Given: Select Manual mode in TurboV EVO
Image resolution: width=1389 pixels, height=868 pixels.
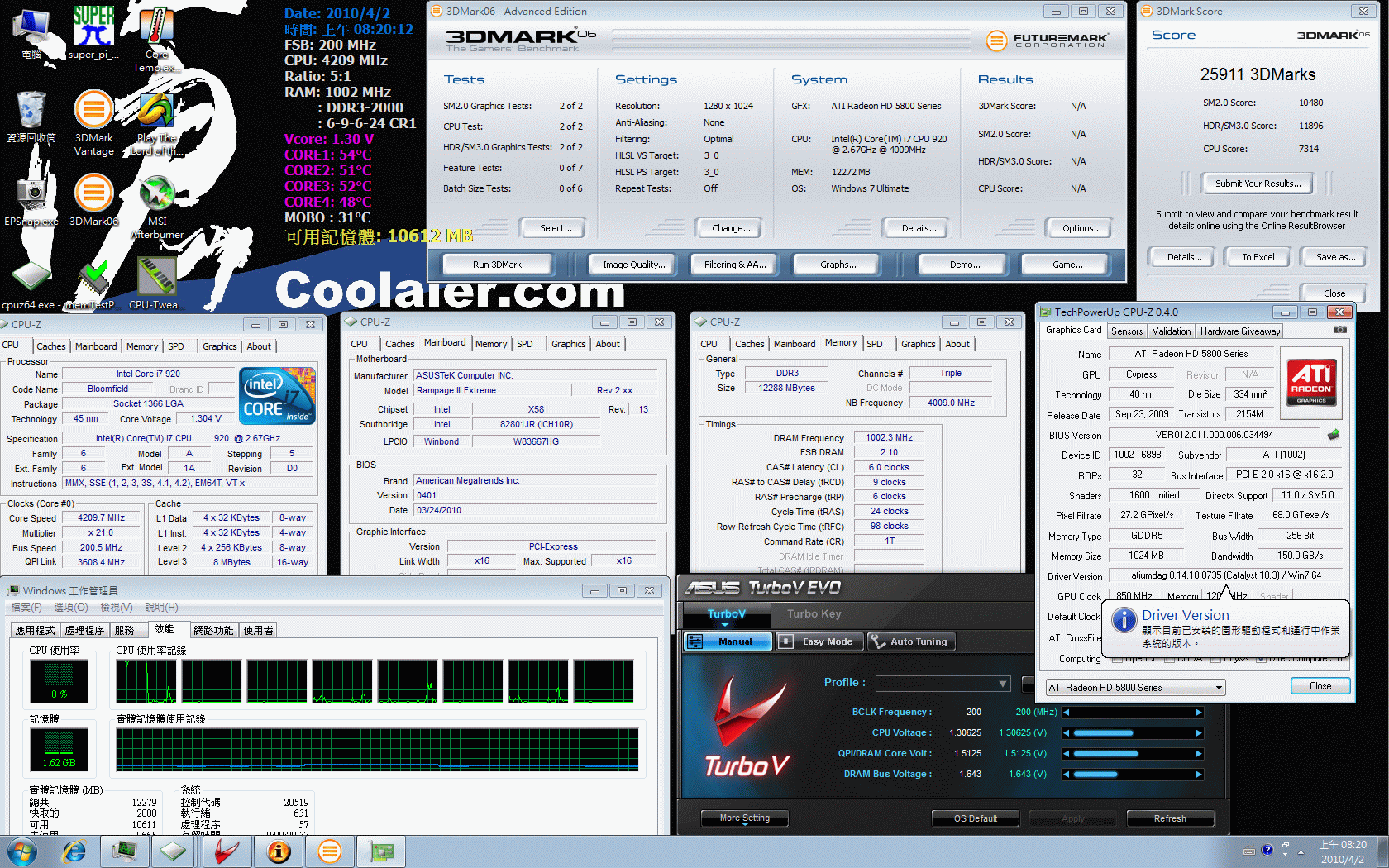Looking at the screenshot, I should (x=728, y=641).
